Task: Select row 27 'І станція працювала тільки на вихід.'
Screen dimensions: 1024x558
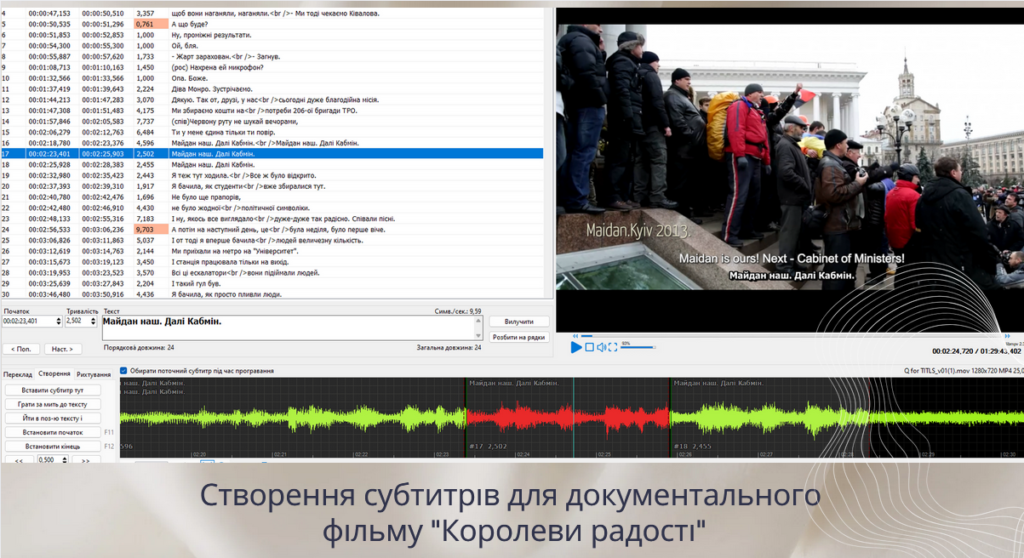Action: pos(272,262)
